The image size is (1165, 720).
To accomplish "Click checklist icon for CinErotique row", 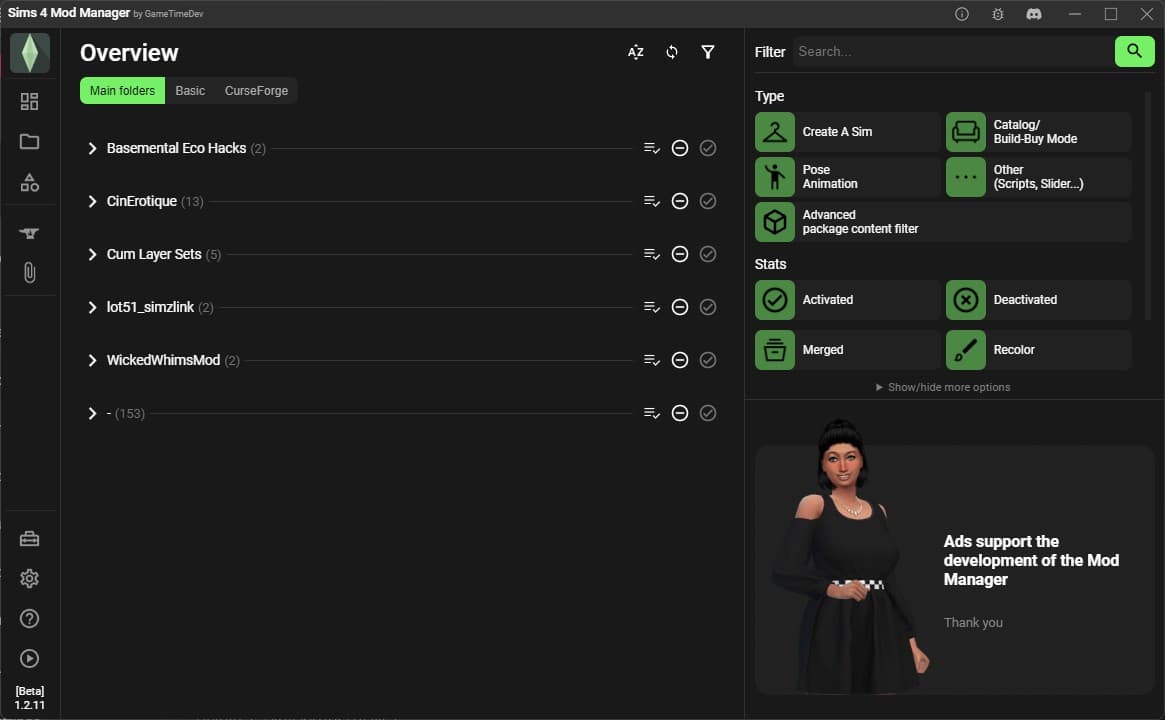I will [x=652, y=201].
